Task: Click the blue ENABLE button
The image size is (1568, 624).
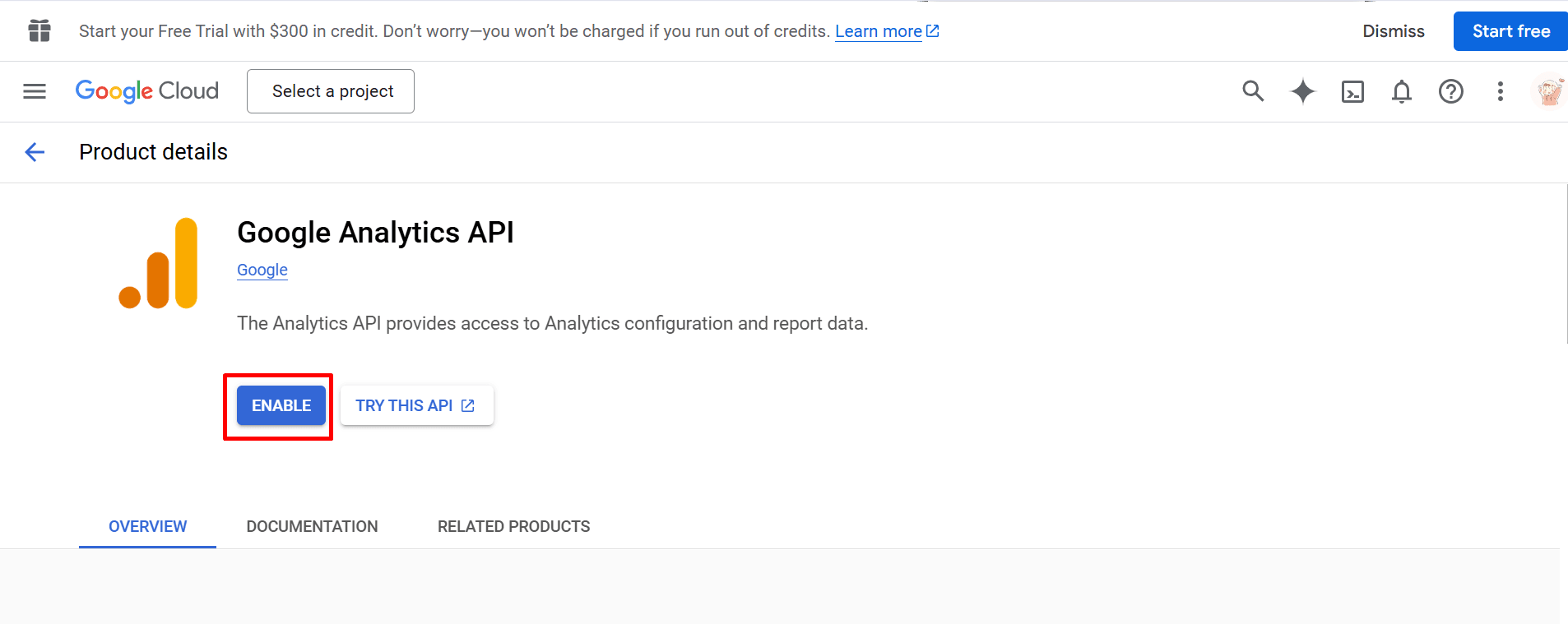Action: pos(281,405)
